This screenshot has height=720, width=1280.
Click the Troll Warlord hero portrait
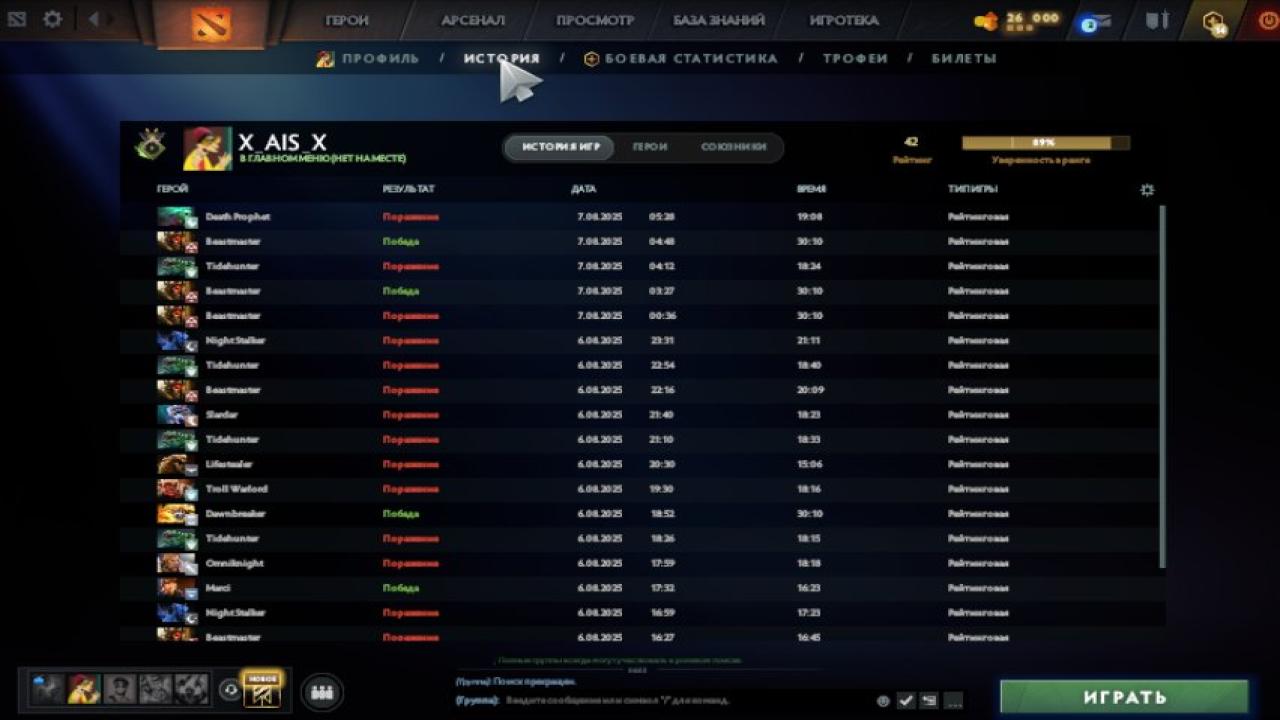[177, 489]
